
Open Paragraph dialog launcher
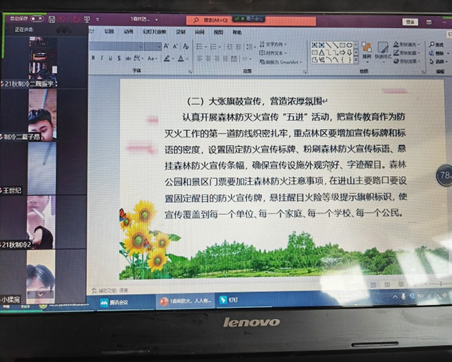pos(305,72)
